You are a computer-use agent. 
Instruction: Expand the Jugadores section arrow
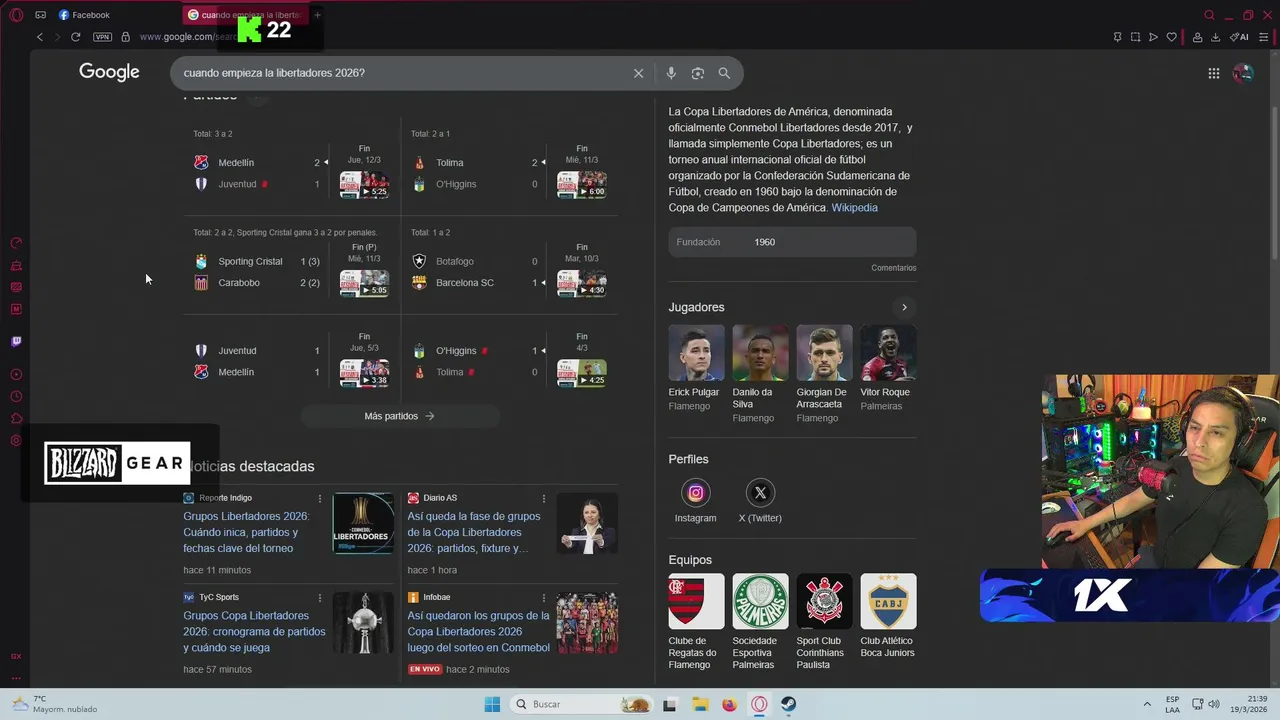click(904, 307)
